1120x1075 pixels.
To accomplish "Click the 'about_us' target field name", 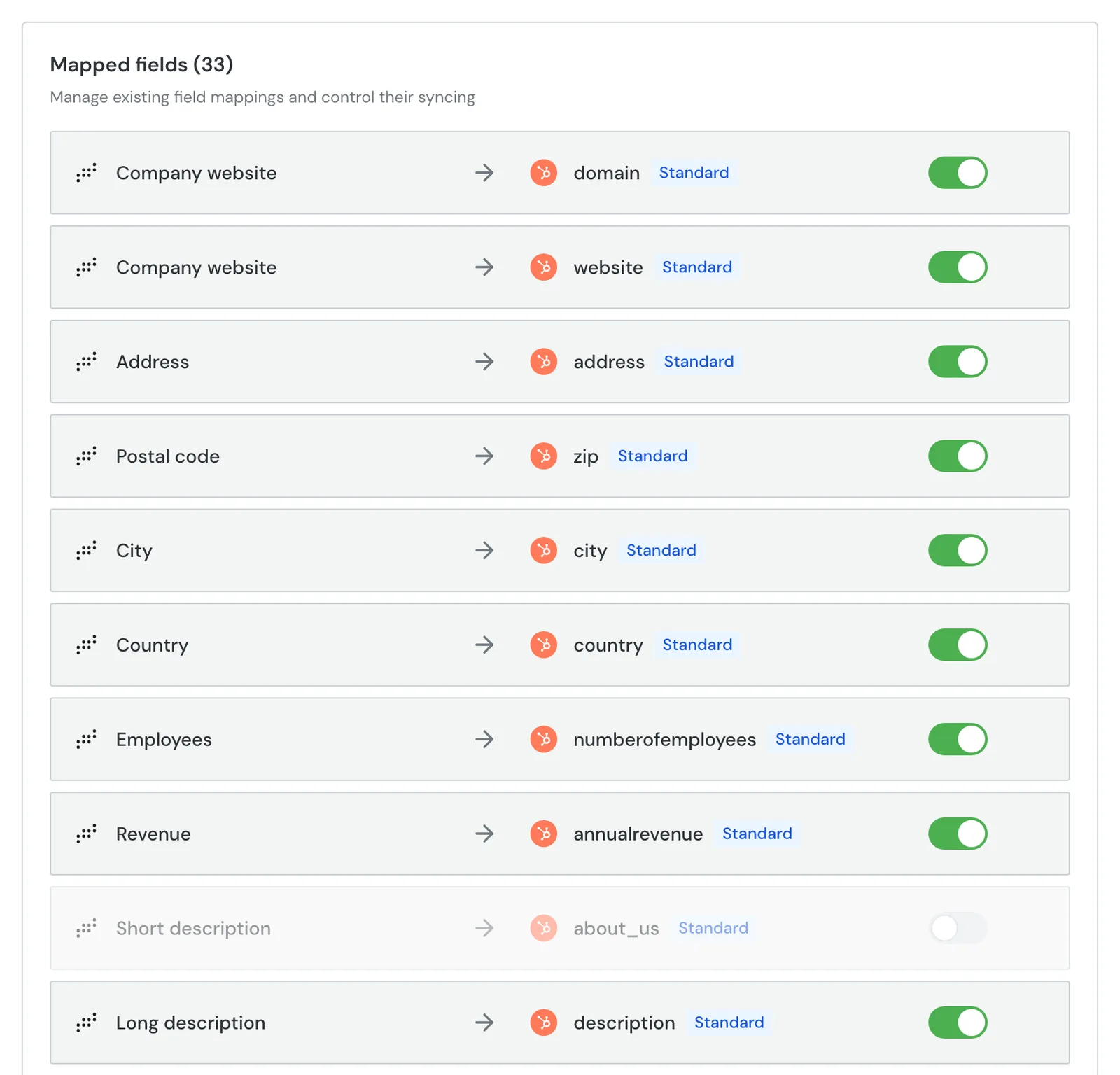I will click(616, 929).
